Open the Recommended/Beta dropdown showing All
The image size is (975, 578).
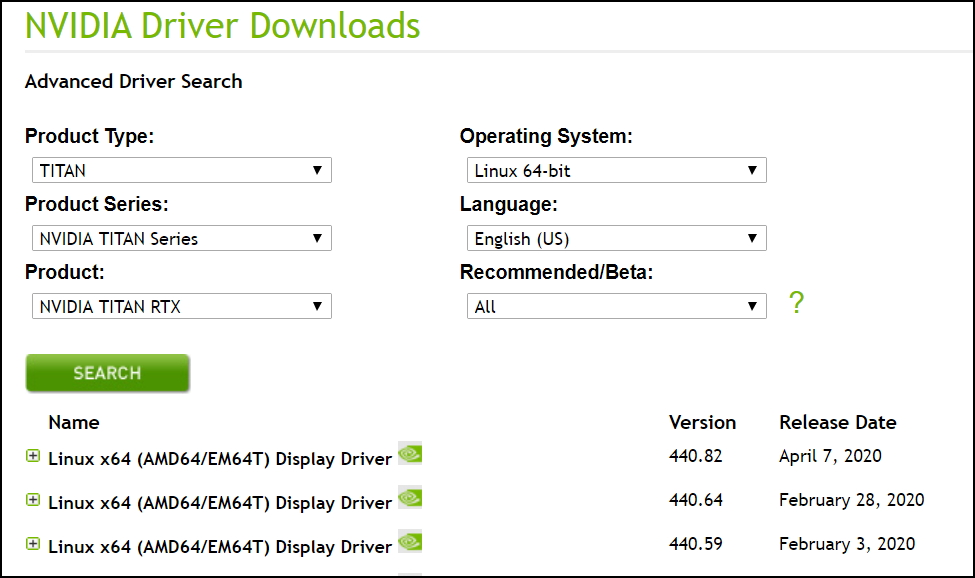(617, 306)
